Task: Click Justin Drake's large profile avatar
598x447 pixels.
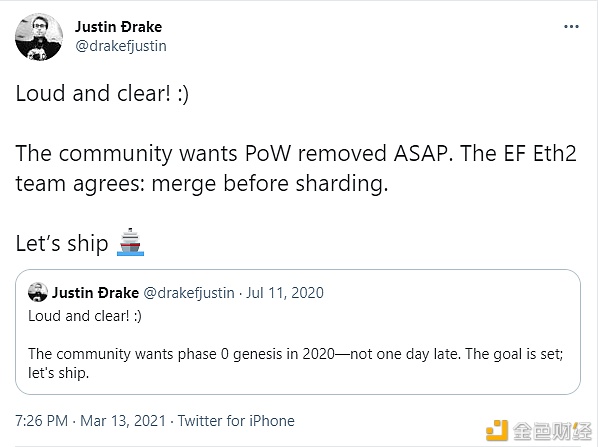Action: (x=39, y=37)
